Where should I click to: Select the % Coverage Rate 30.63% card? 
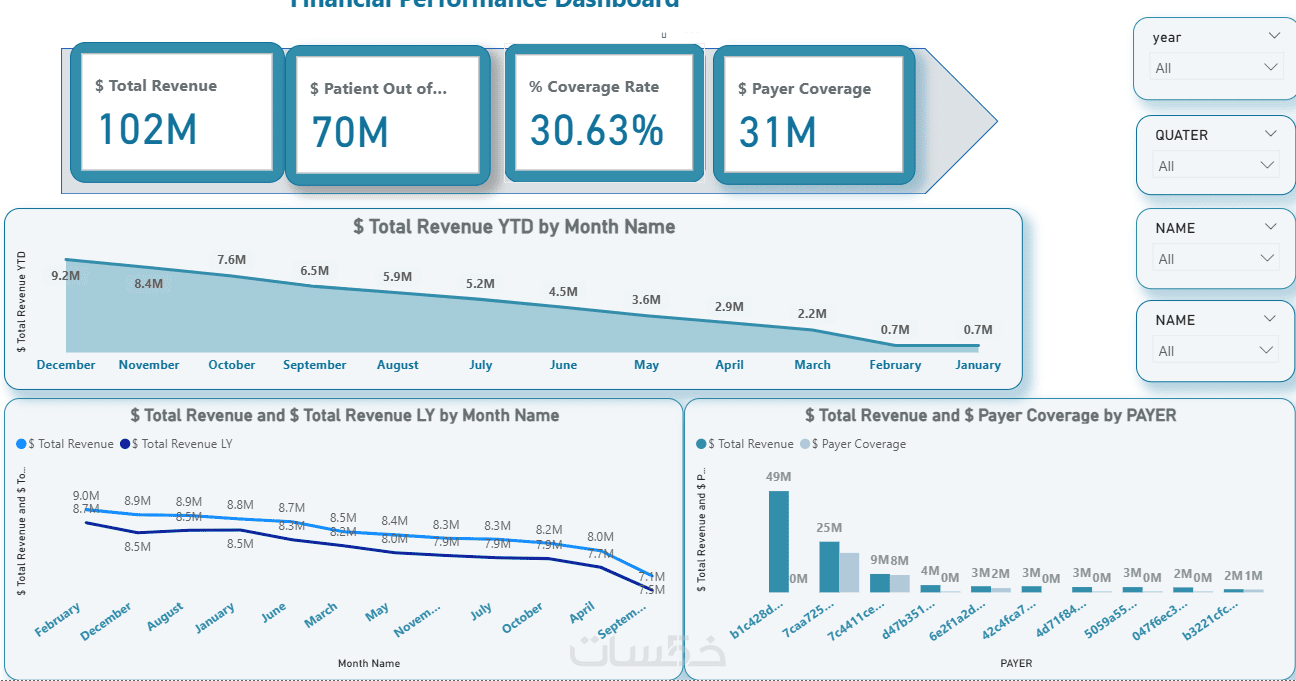599,112
